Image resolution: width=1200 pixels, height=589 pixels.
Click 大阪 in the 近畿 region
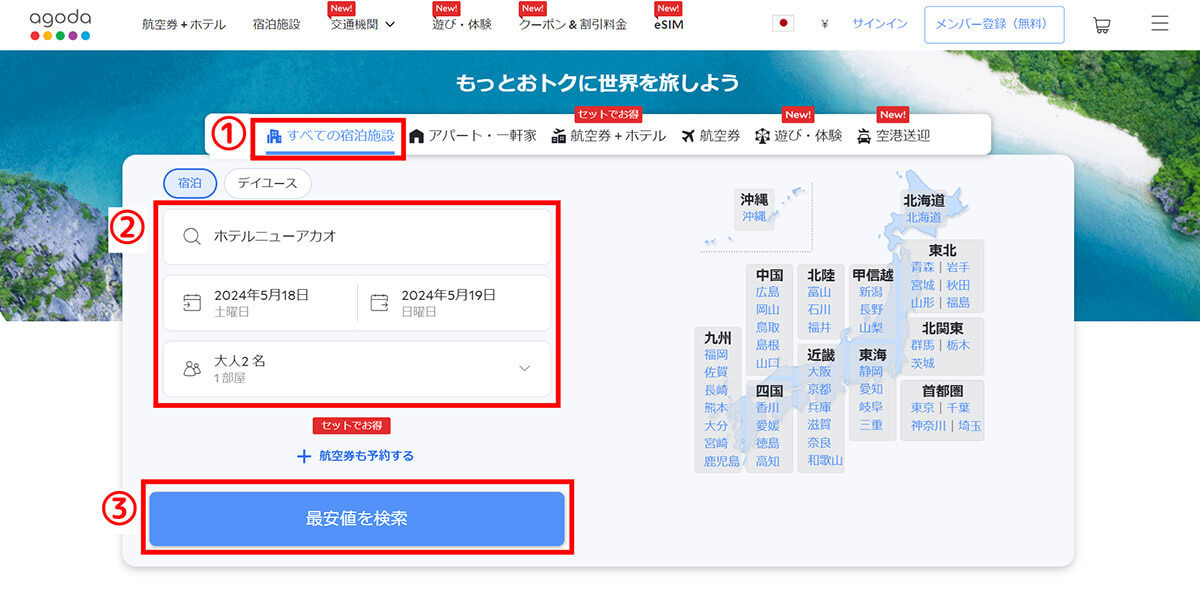[x=819, y=371]
